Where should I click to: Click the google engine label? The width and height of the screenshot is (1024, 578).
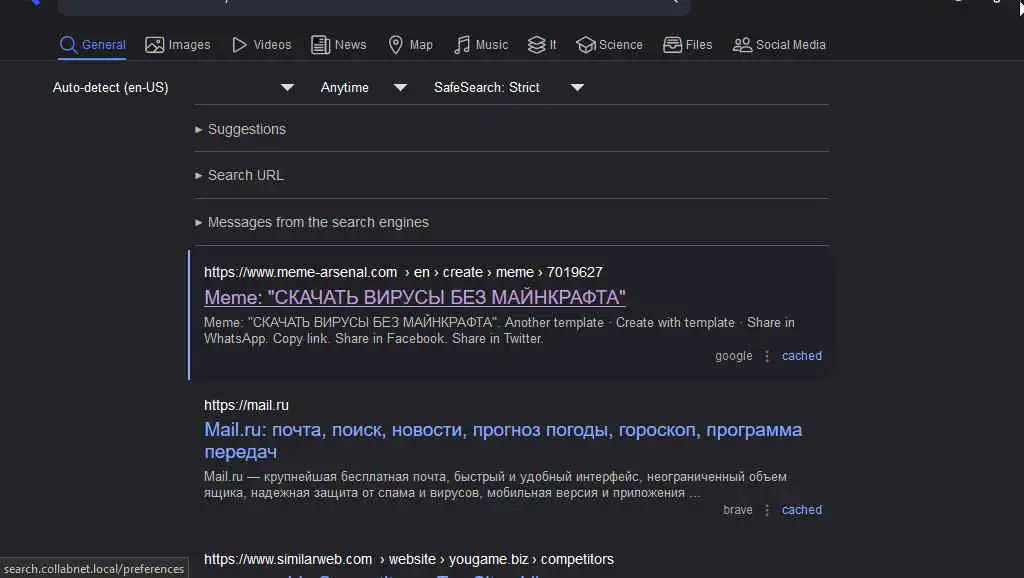(733, 356)
